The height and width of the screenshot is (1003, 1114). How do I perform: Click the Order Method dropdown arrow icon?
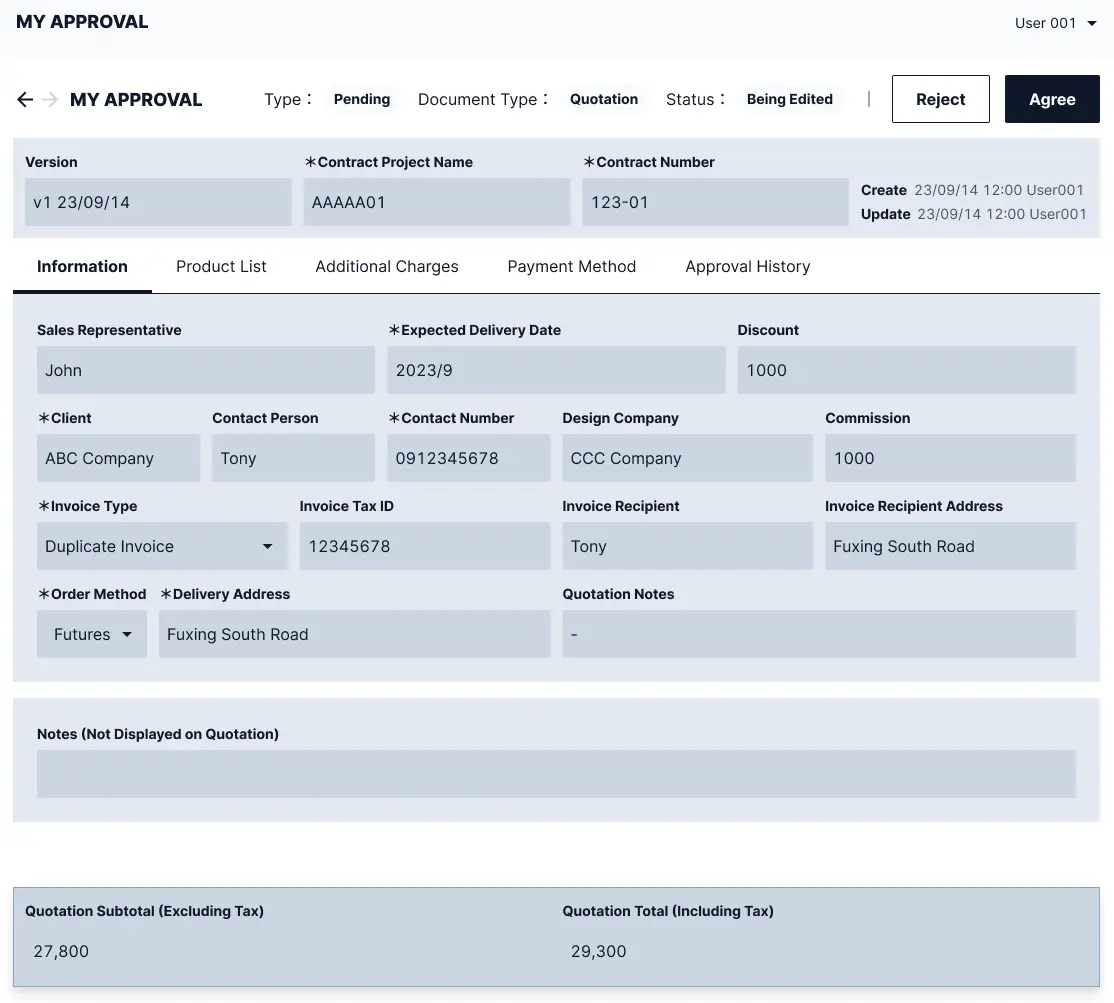[128, 634]
